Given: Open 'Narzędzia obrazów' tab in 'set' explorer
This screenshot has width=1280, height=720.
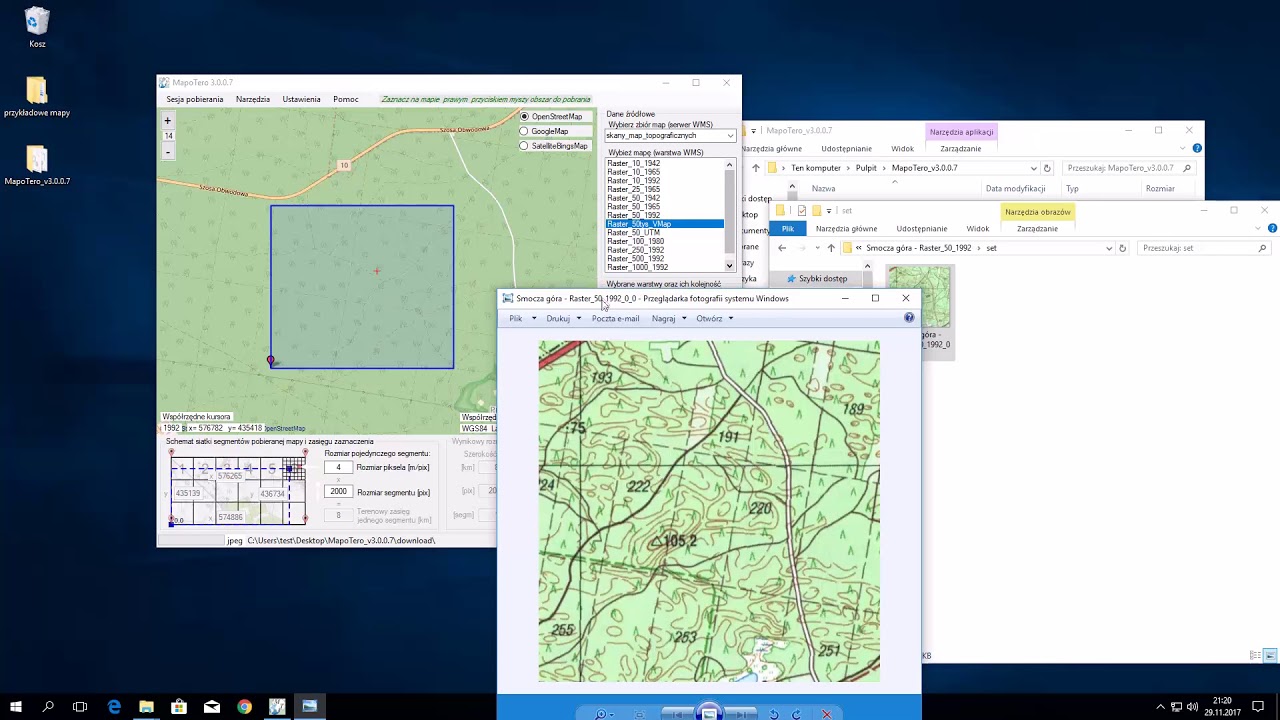Looking at the screenshot, I should tap(1037, 212).
